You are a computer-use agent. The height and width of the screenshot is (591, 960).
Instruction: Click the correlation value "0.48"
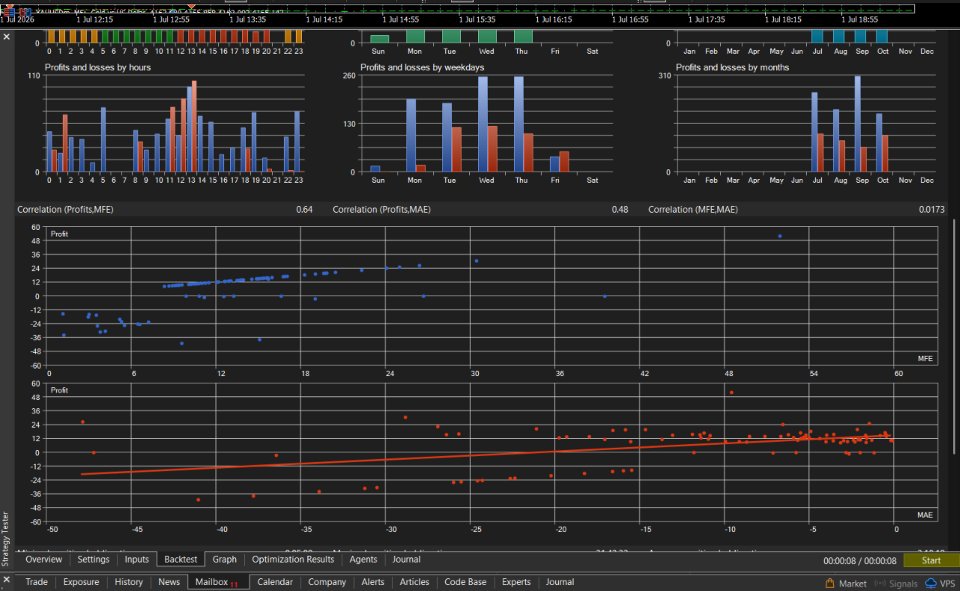click(x=620, y=209)
